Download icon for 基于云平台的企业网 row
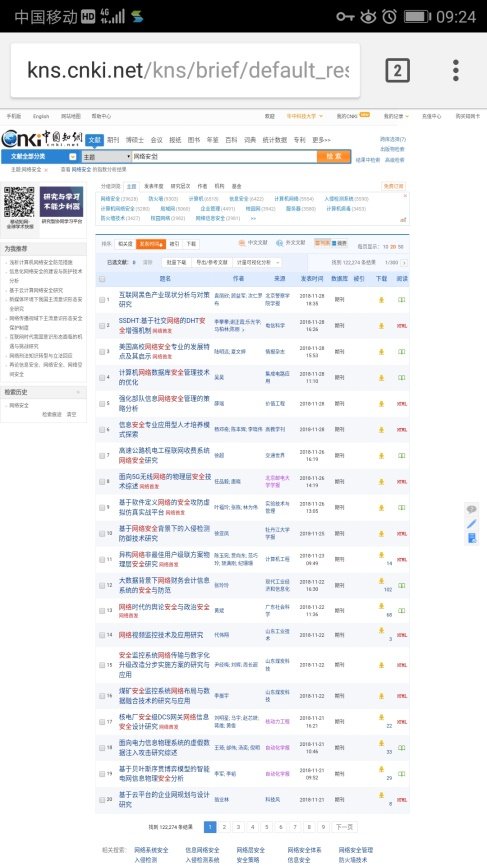This screenshot has width=487, height=866. [x=381, y=795]
